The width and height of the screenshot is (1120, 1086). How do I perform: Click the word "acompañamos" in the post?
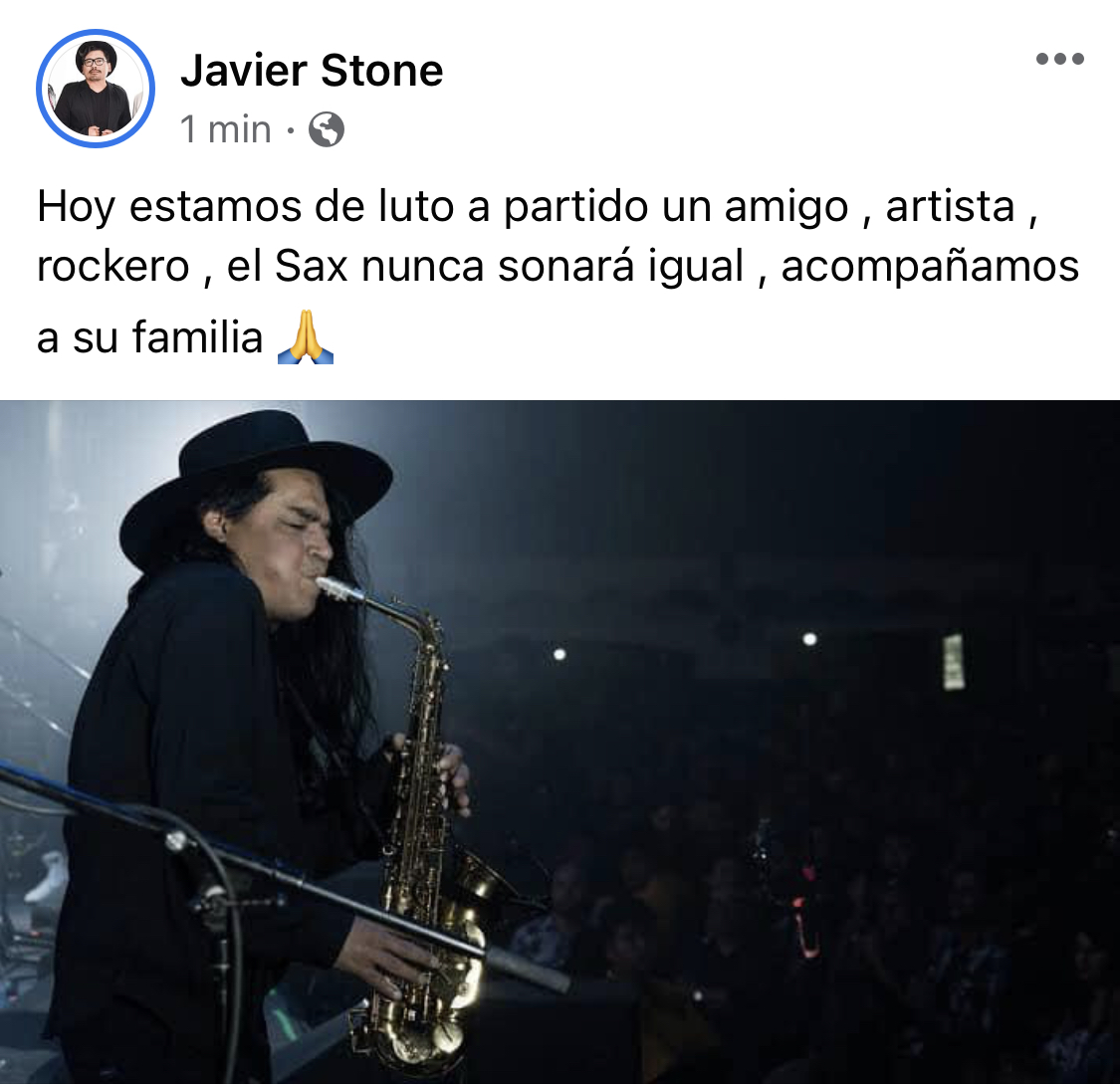pos(930,268)
